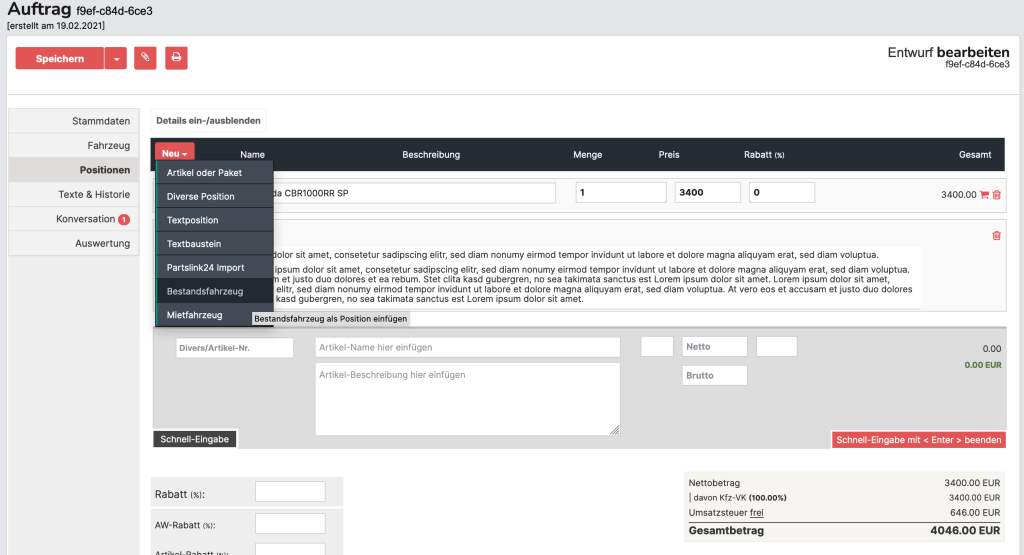Click shopping cart icon beside 3400.00
The image size is (1024, 555).
point(984,195)
